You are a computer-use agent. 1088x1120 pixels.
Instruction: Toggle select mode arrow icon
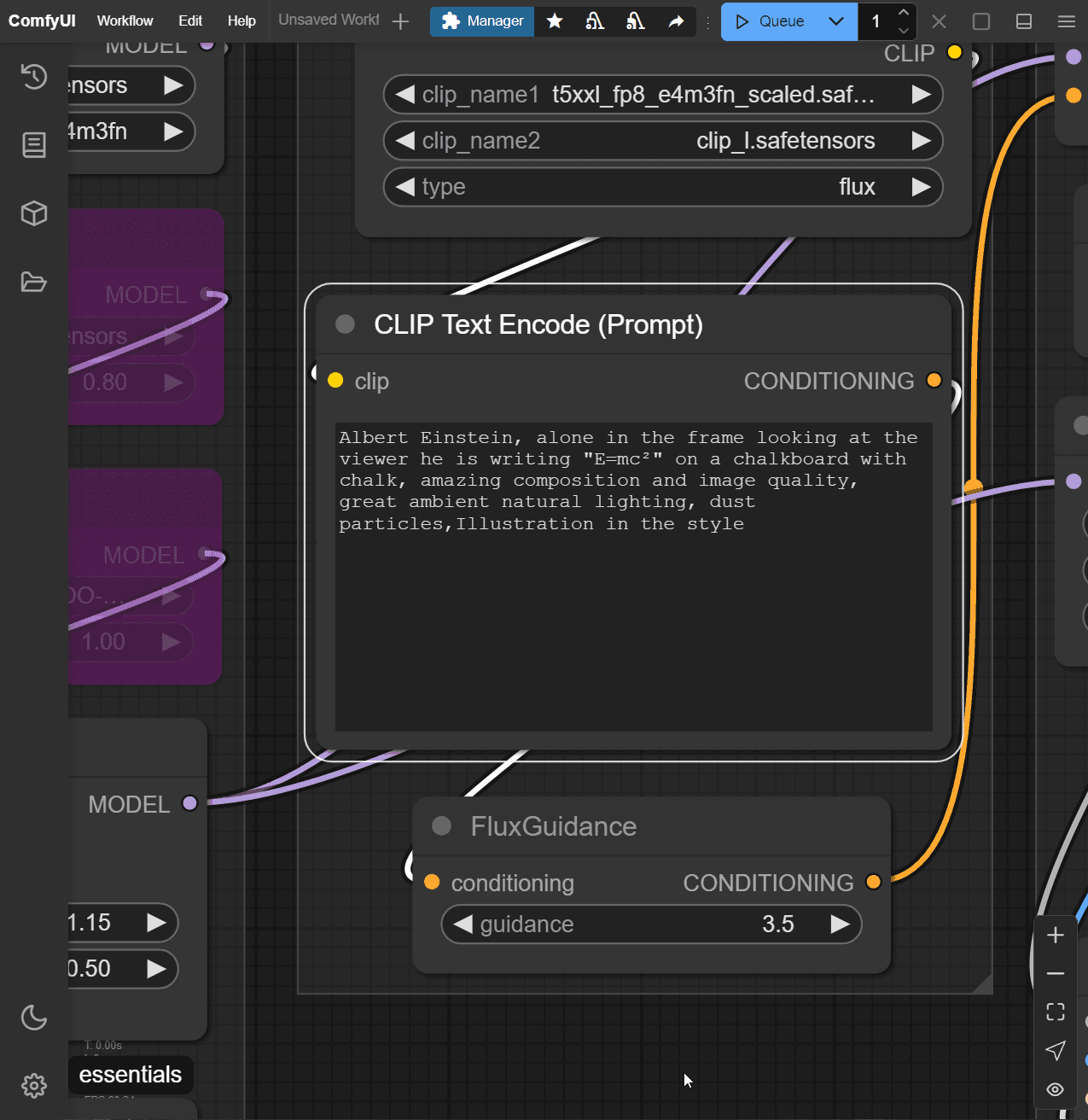point(1056,1050)
